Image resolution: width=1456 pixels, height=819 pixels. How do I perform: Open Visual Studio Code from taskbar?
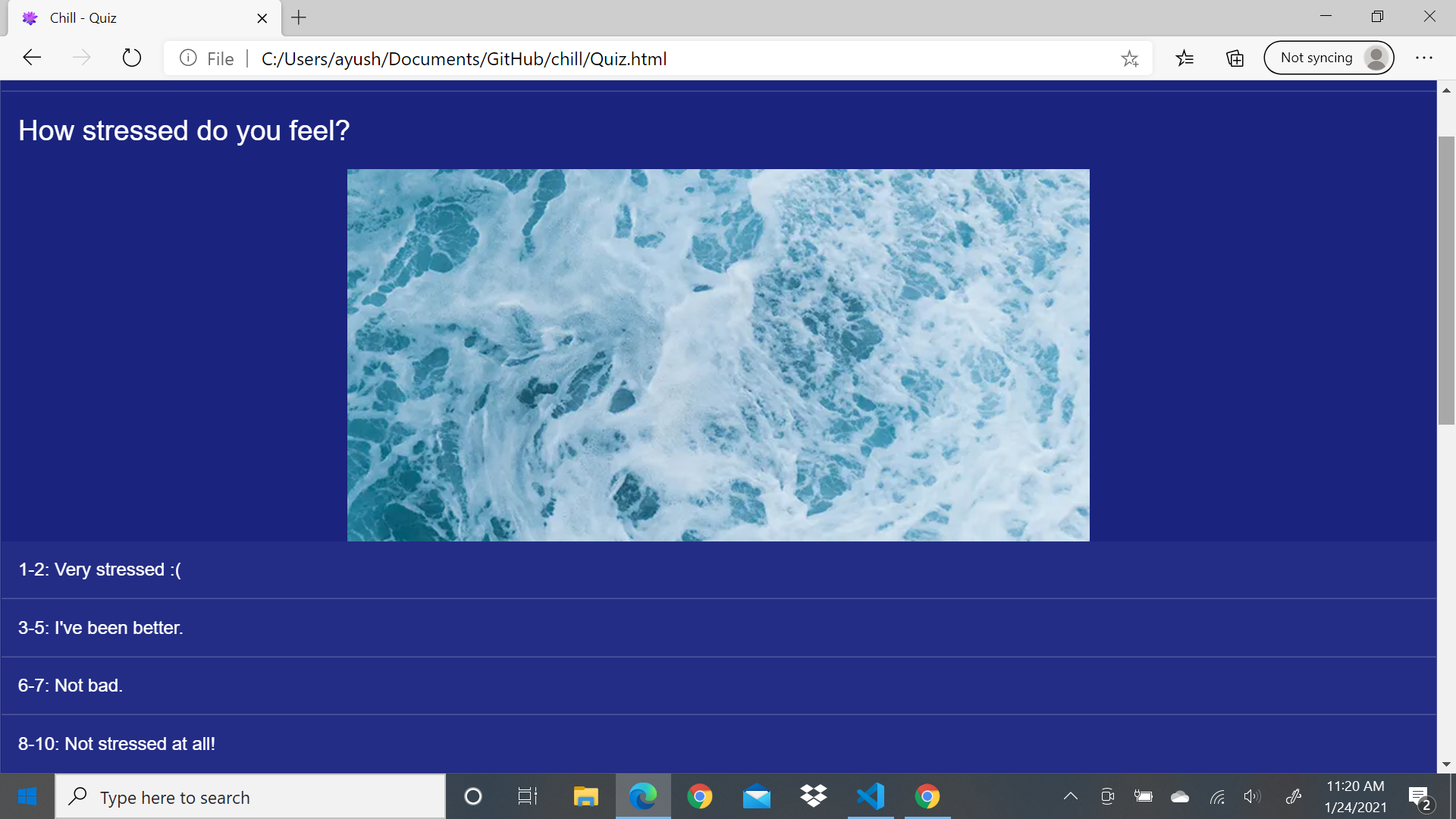[871, 796]
